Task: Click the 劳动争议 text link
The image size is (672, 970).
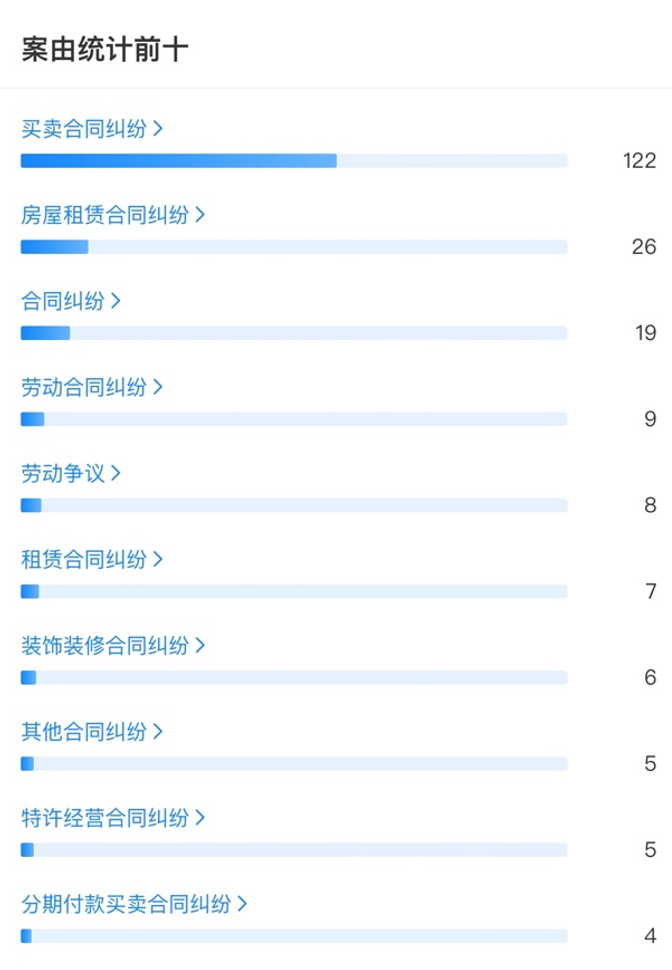Action: click(x=63, y=473)
